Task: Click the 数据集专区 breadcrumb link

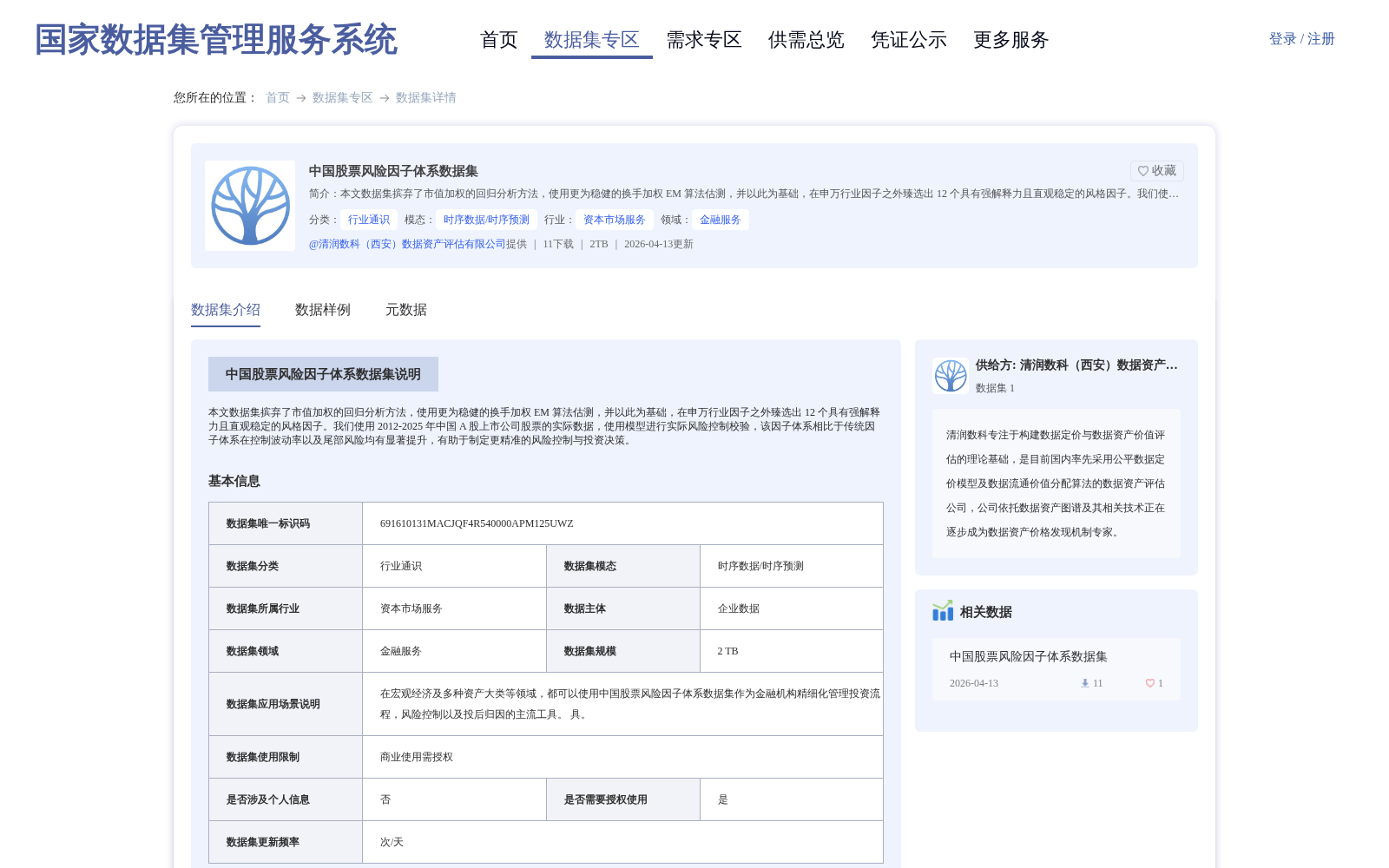Action: (x=343, y=97)
